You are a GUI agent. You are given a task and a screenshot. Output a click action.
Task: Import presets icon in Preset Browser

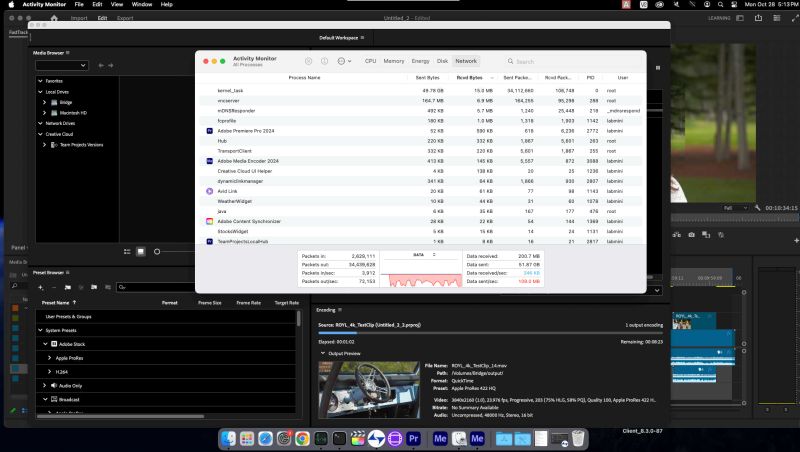pos(94,287)
